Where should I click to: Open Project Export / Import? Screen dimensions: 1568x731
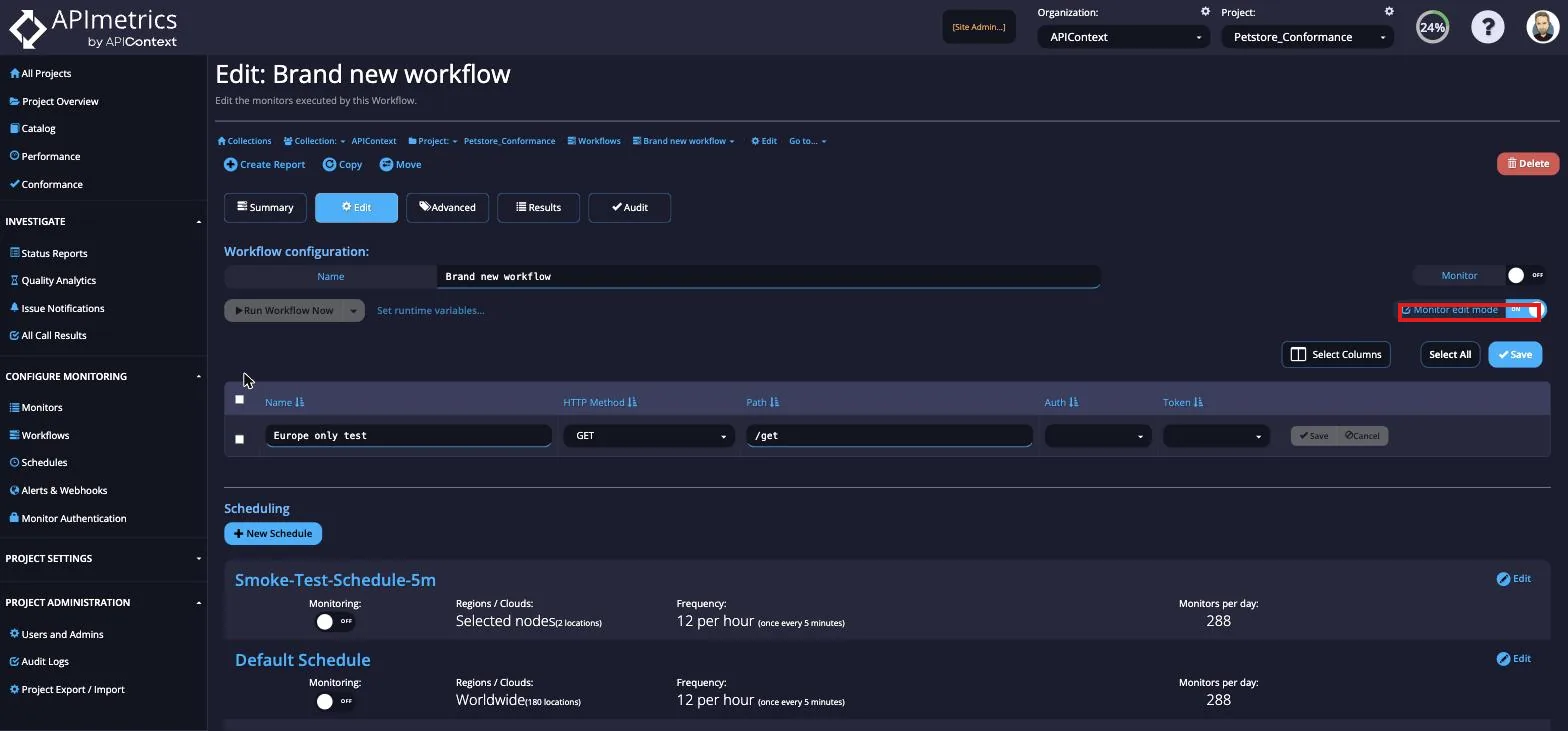pyautogui.click(x=67, y=689)
